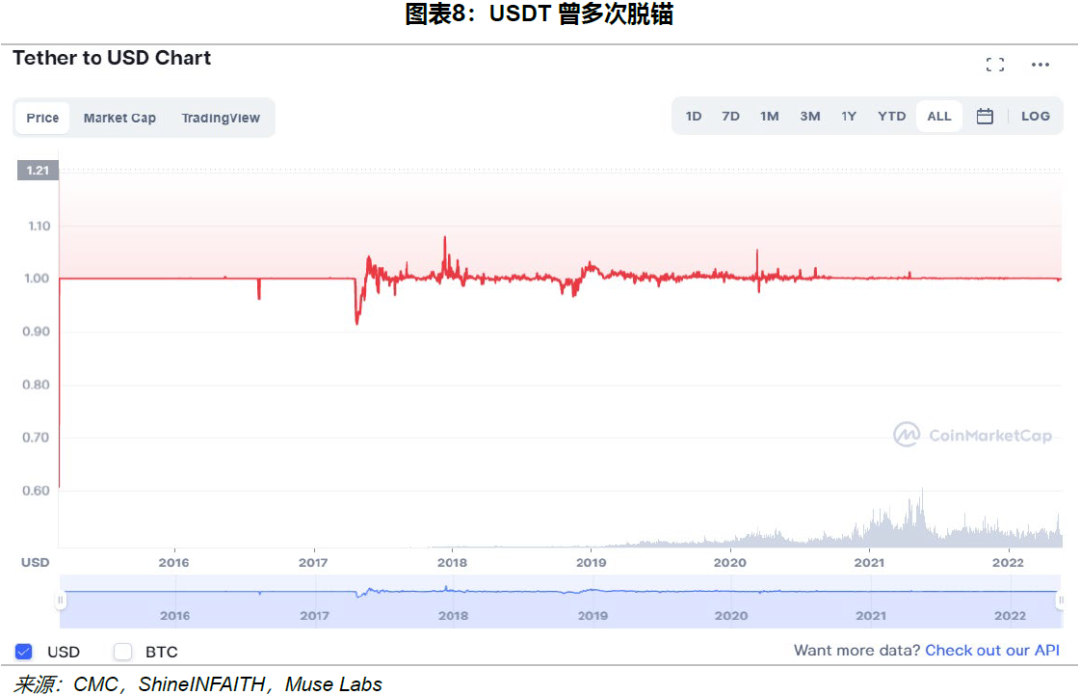Set time range to 1M

pyautogui.click(x=769, y=116)
